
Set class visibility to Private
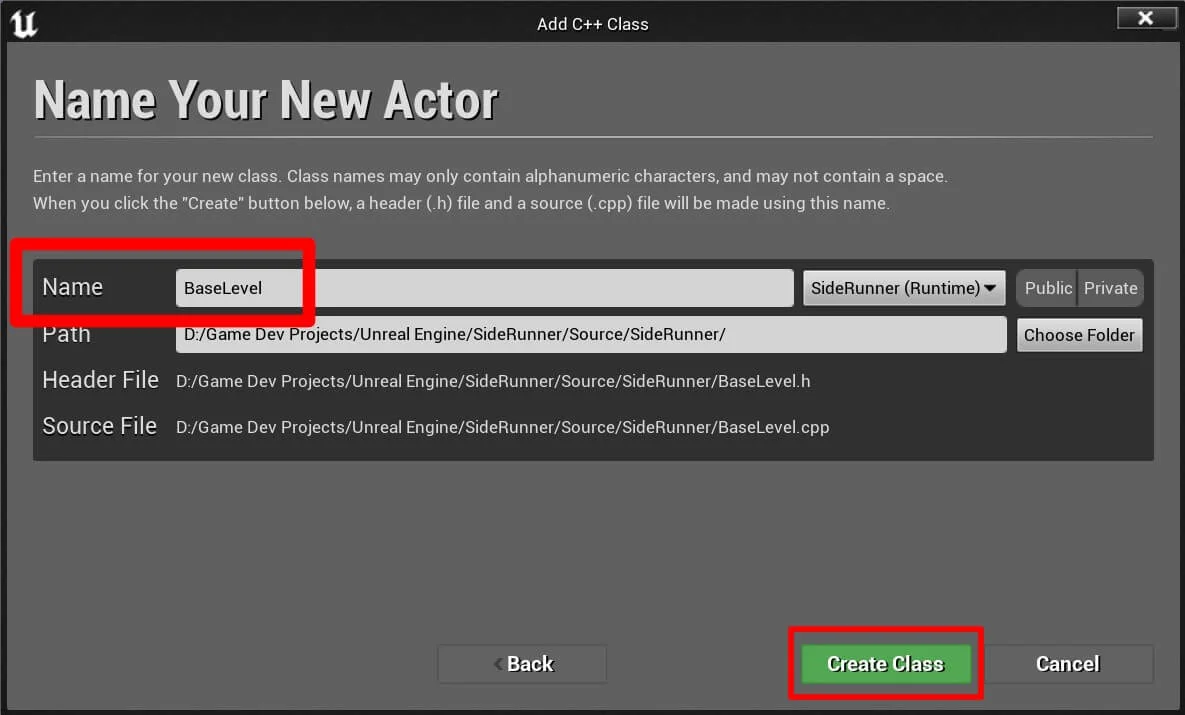1110,288
